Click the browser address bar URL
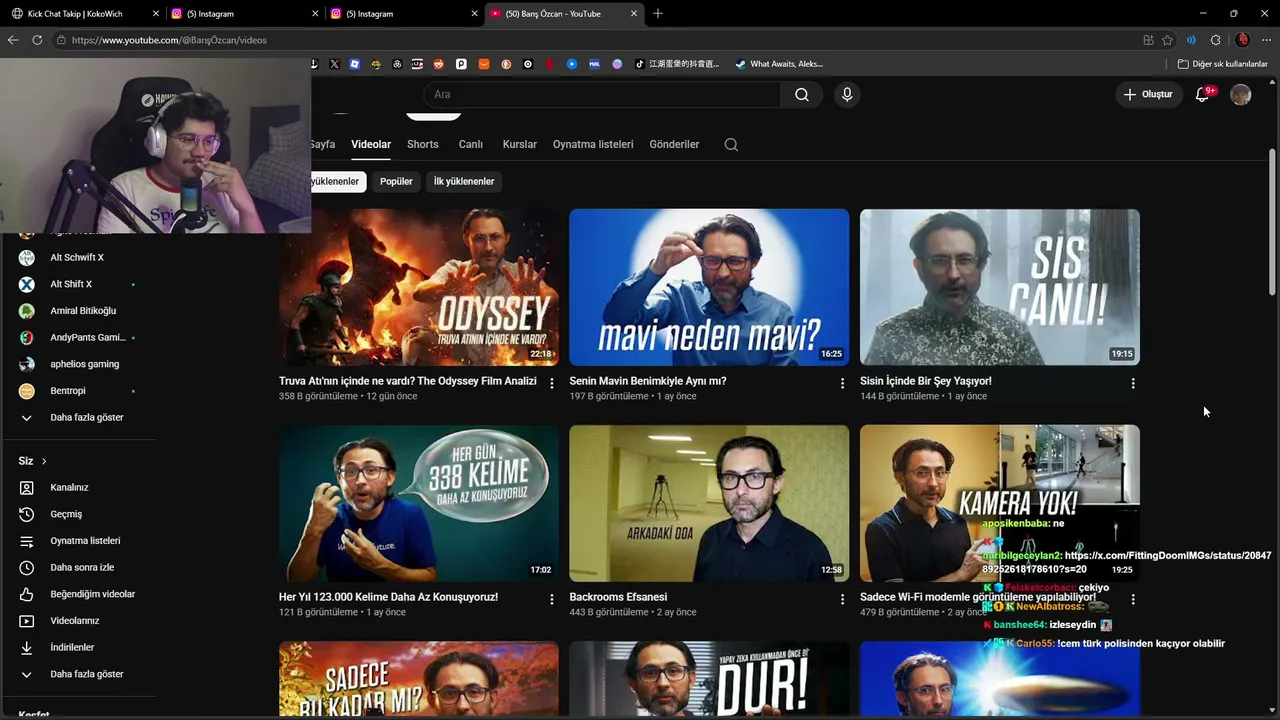The height and width of the screenshot is (720, 1280). [169, 40]
